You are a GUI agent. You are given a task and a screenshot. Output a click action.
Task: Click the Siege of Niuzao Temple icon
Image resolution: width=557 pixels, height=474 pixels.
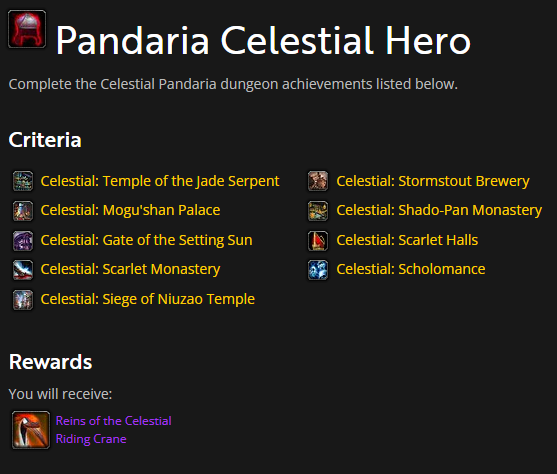coord(23,300)
